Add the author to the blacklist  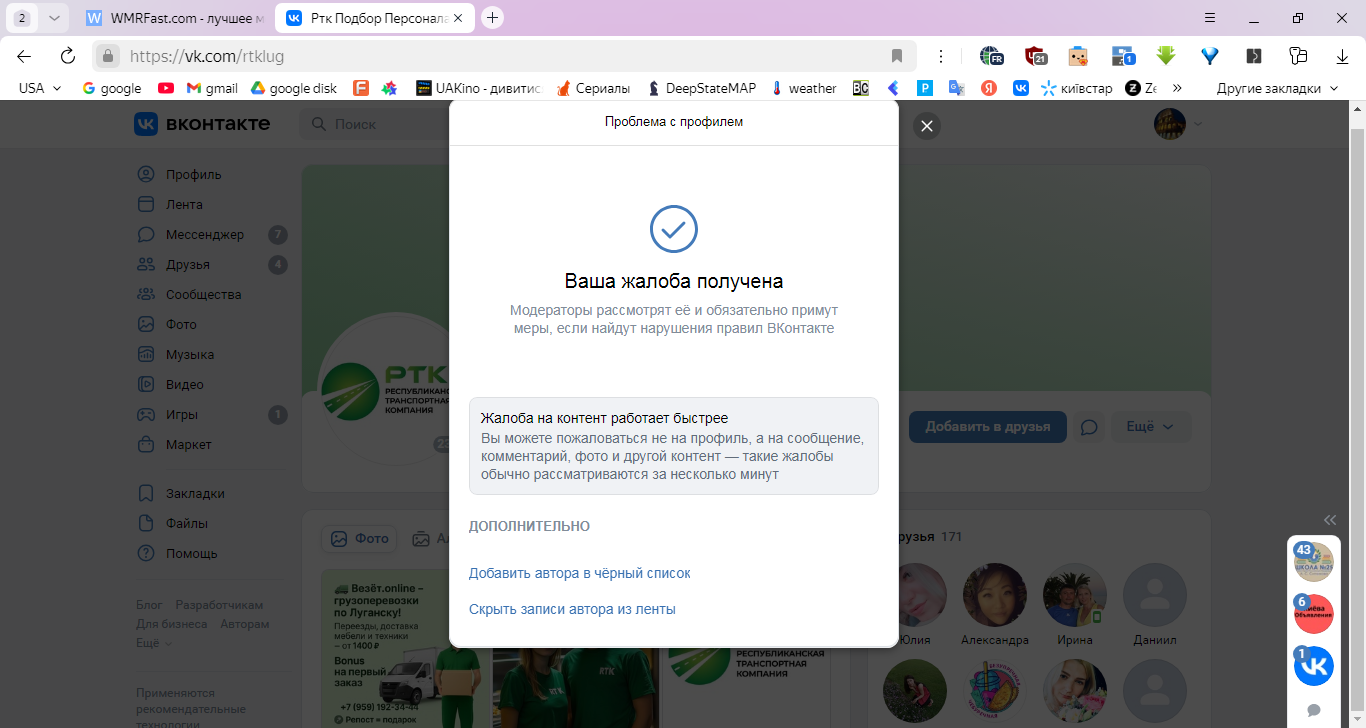[579, 573]
